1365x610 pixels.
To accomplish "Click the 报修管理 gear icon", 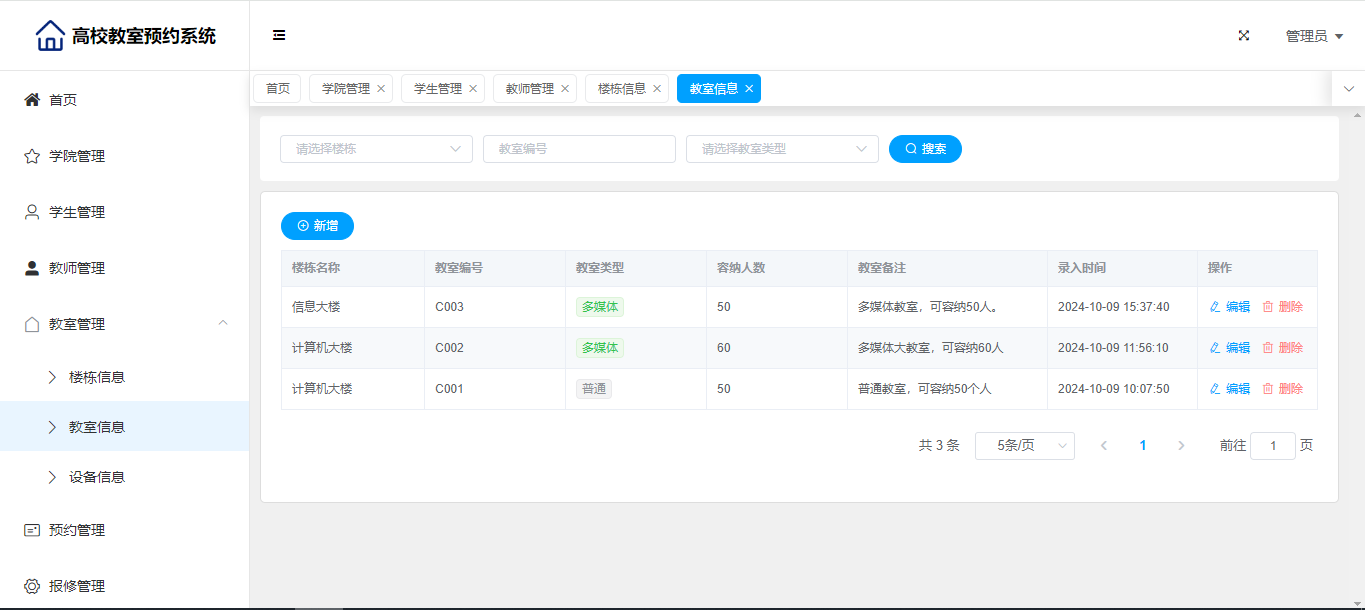I will click(x=32, y=586).
